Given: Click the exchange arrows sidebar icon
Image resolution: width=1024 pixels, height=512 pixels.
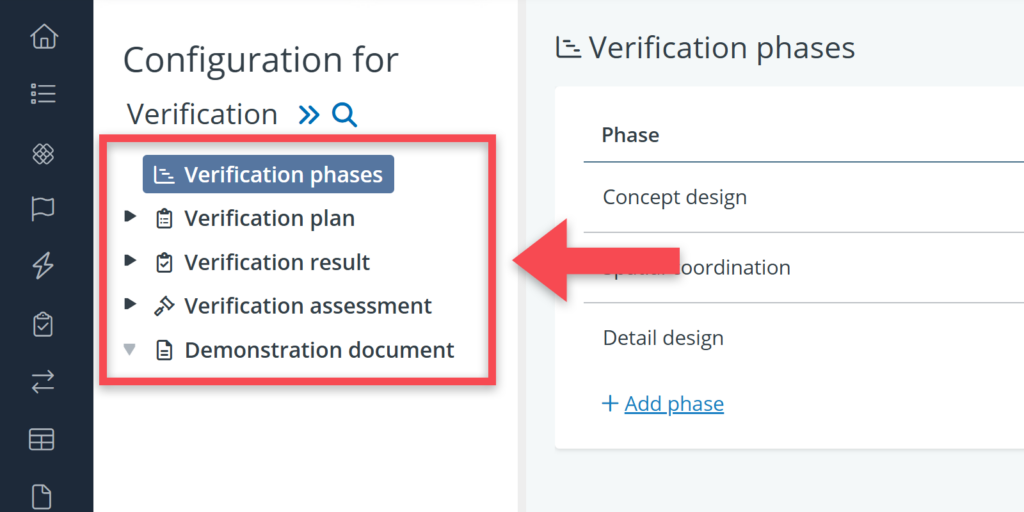Looking at the screenshot, I should 44,381.
